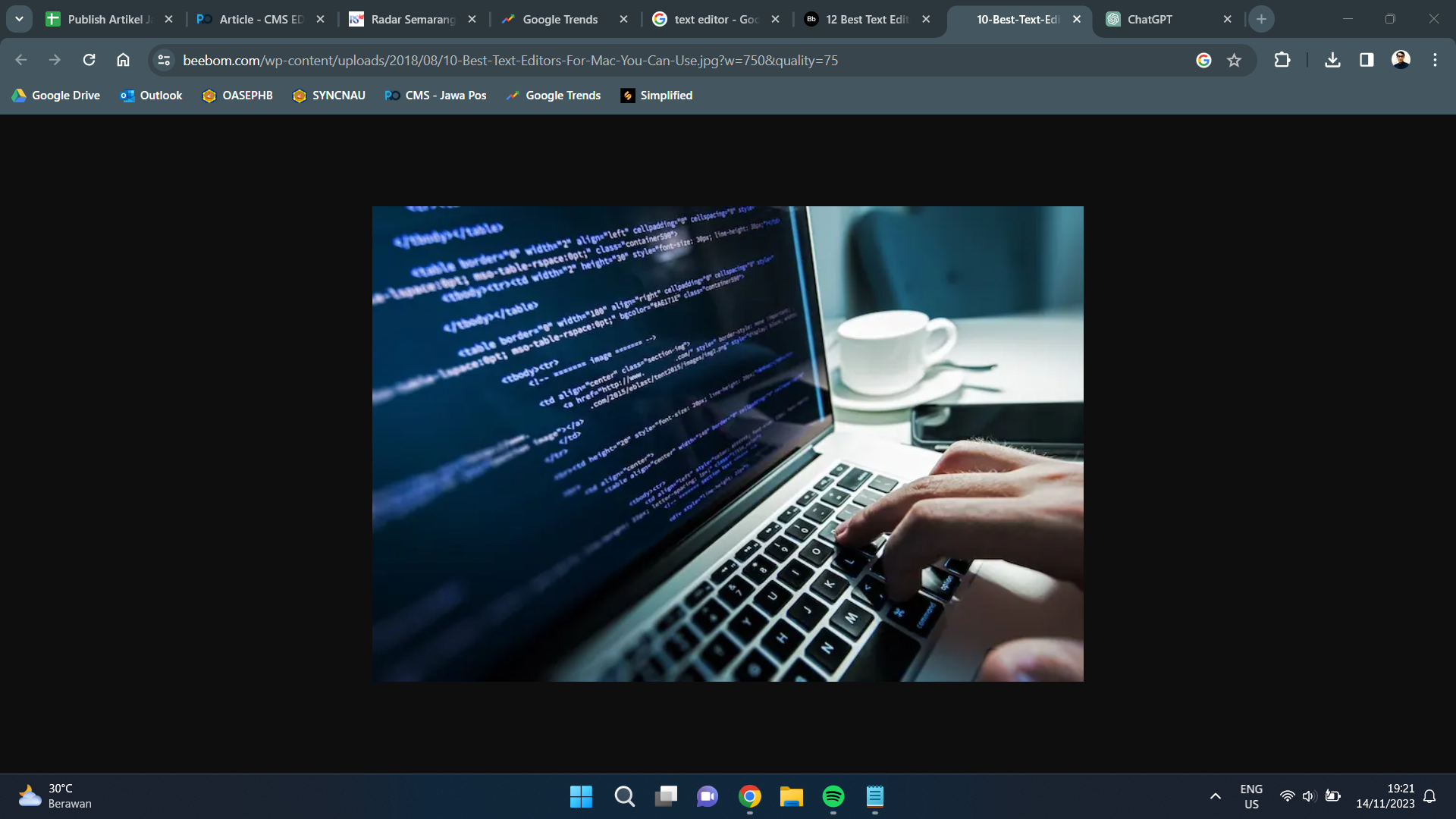Open the Simplified bookmark
Image resolution: width=1456 pixels, height=819 pixels.
[x=657, y=96]
